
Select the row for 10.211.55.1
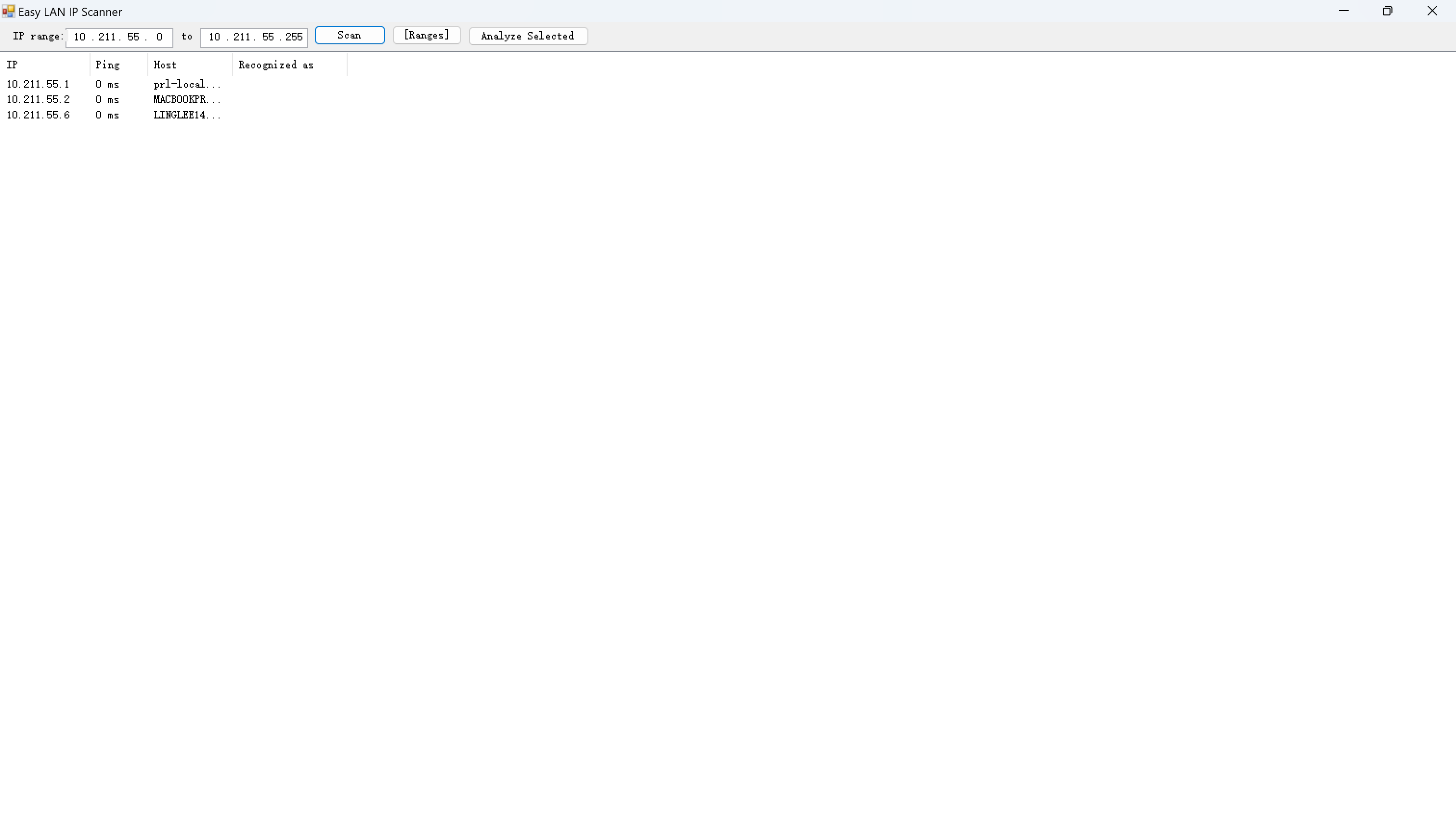click(38, 84)
